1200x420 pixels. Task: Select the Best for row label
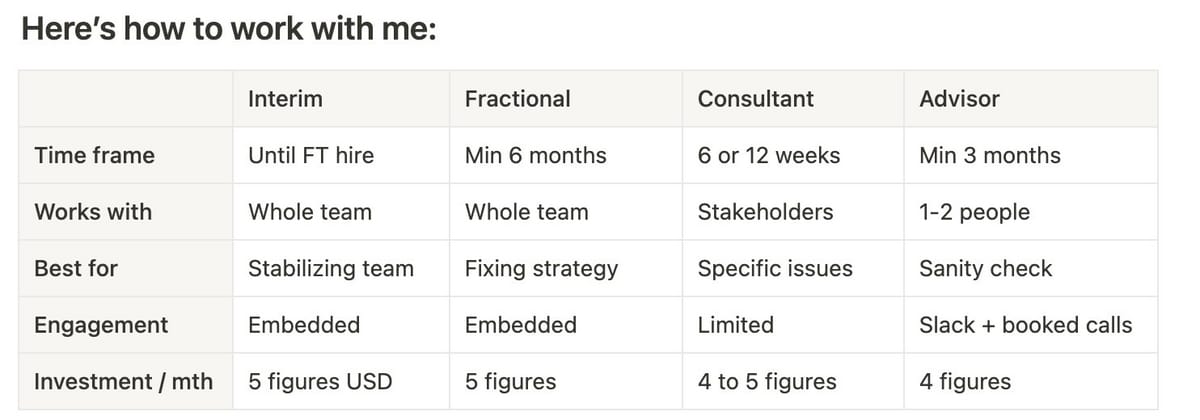tap(76, 269)
